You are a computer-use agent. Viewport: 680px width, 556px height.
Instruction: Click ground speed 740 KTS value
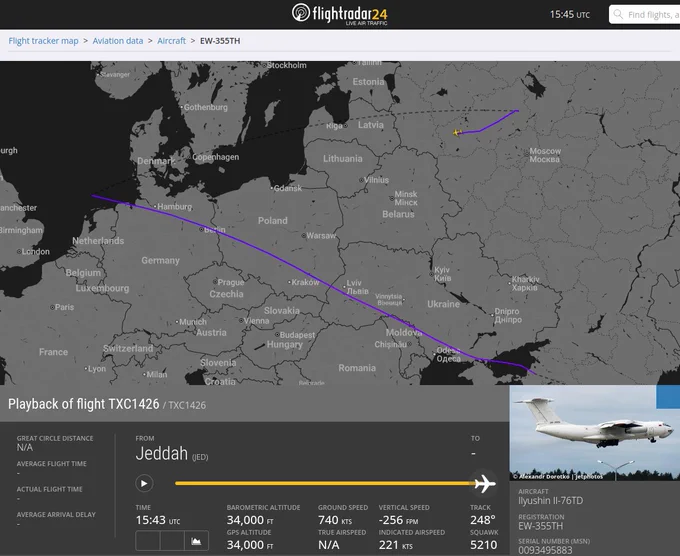335,520
